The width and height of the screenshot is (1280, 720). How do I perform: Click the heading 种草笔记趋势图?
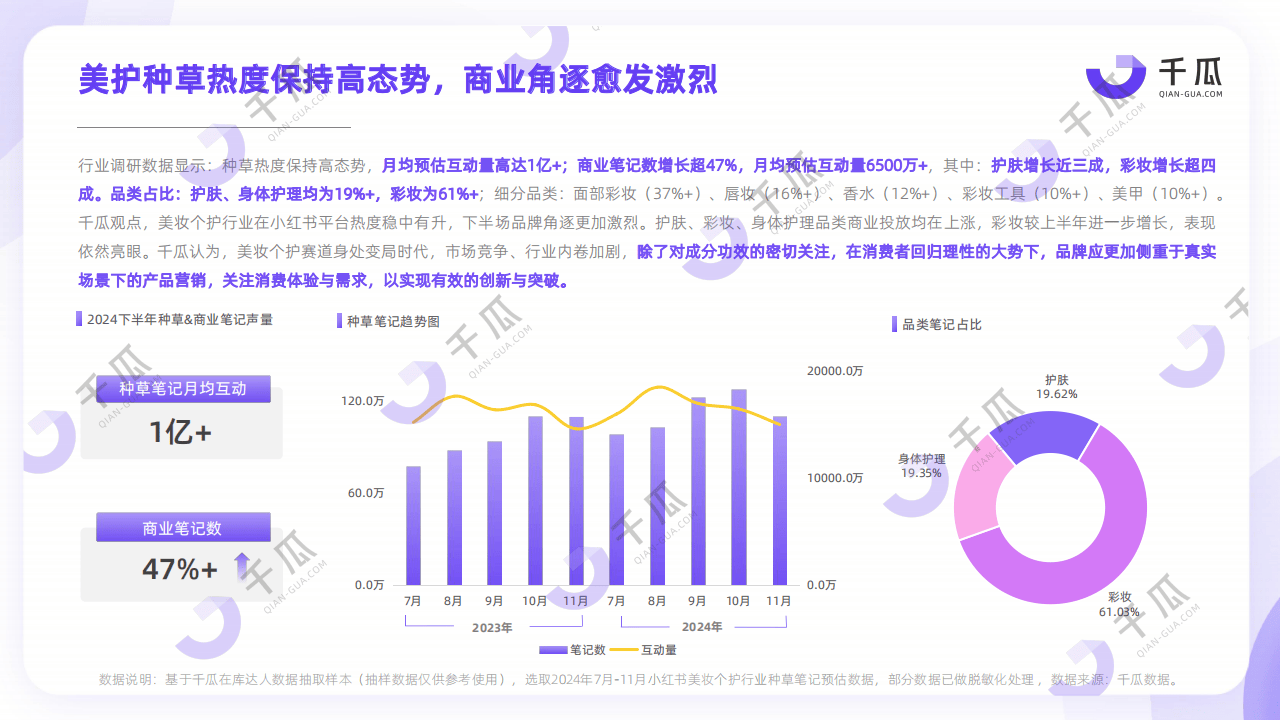click(x=393, y=321)
